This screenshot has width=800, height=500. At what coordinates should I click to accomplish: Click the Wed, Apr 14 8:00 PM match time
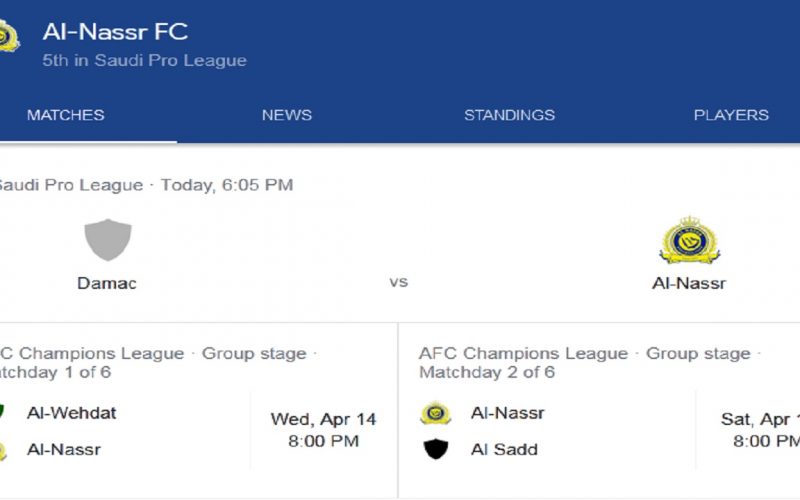pyautogui.click(x=323, y=430)
